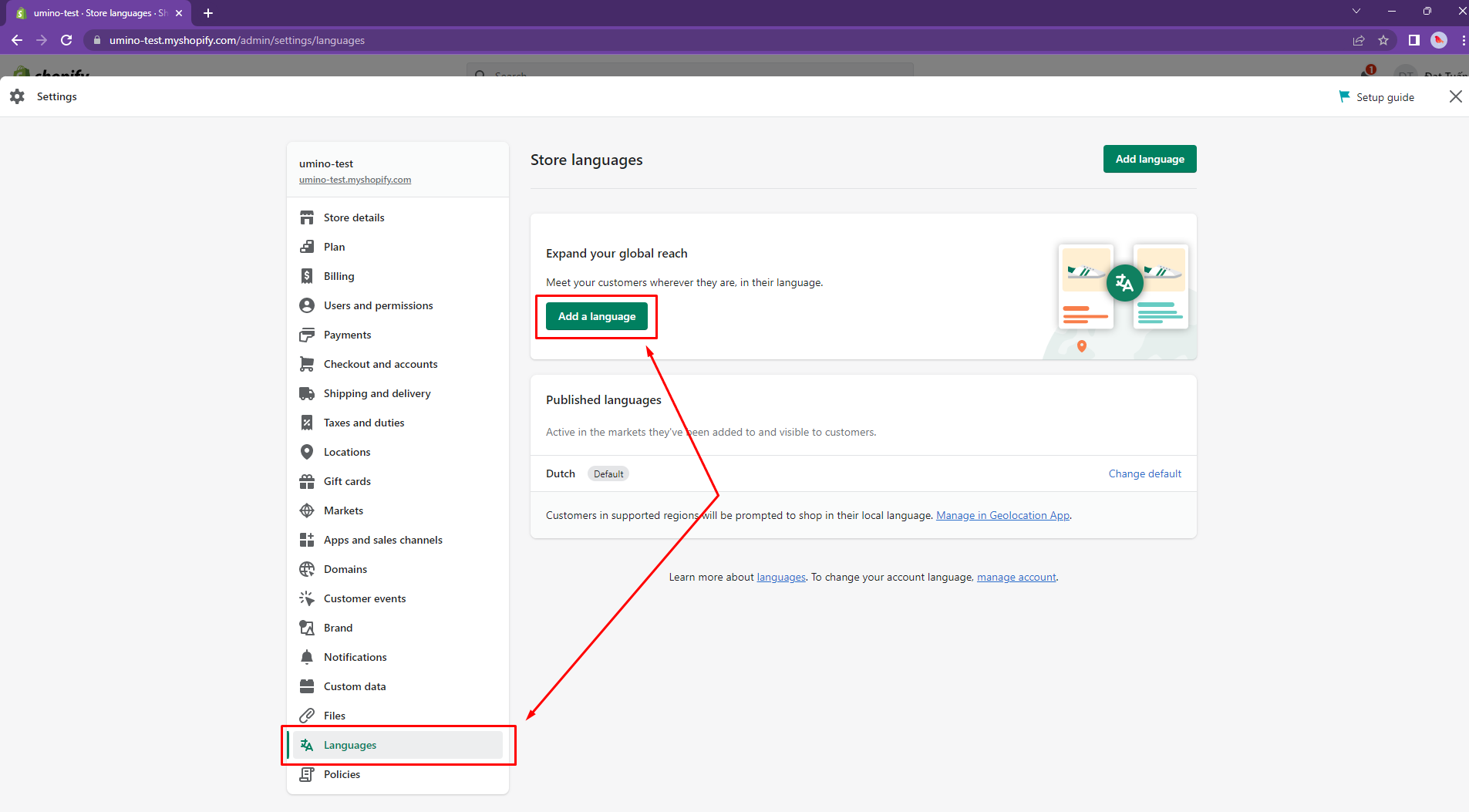
Task: Click the Files paperclip icon
Action: pyautogui.click(x=307, y=716)
